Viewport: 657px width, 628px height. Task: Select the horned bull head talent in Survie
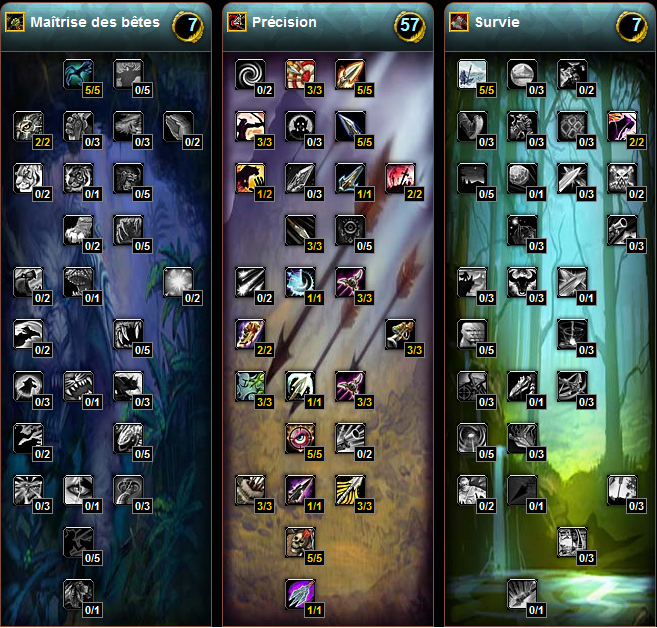(x=522, y=282)
